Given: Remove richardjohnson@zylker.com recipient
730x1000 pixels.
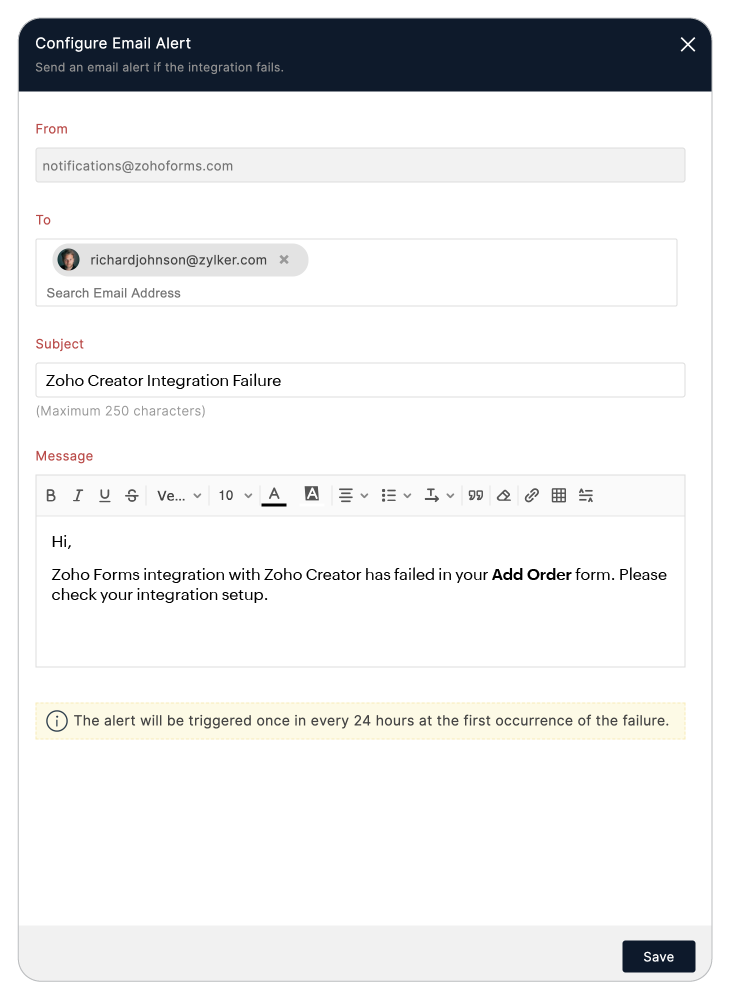Looking at the screenshot, I should coord(284,260).
